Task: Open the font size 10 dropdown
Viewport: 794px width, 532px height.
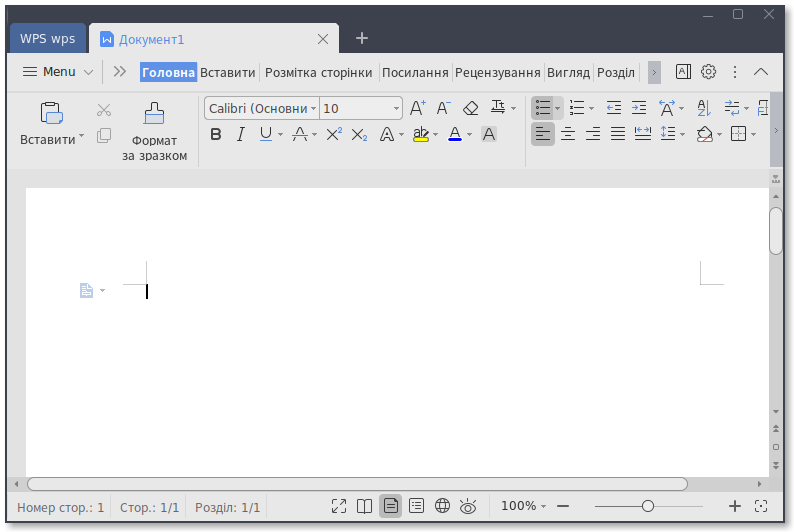Action: [396, 108]
